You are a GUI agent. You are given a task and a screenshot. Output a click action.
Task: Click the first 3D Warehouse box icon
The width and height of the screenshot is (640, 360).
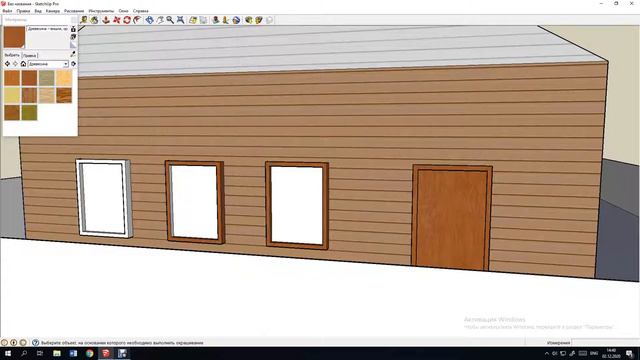click(x=249, y=20)
